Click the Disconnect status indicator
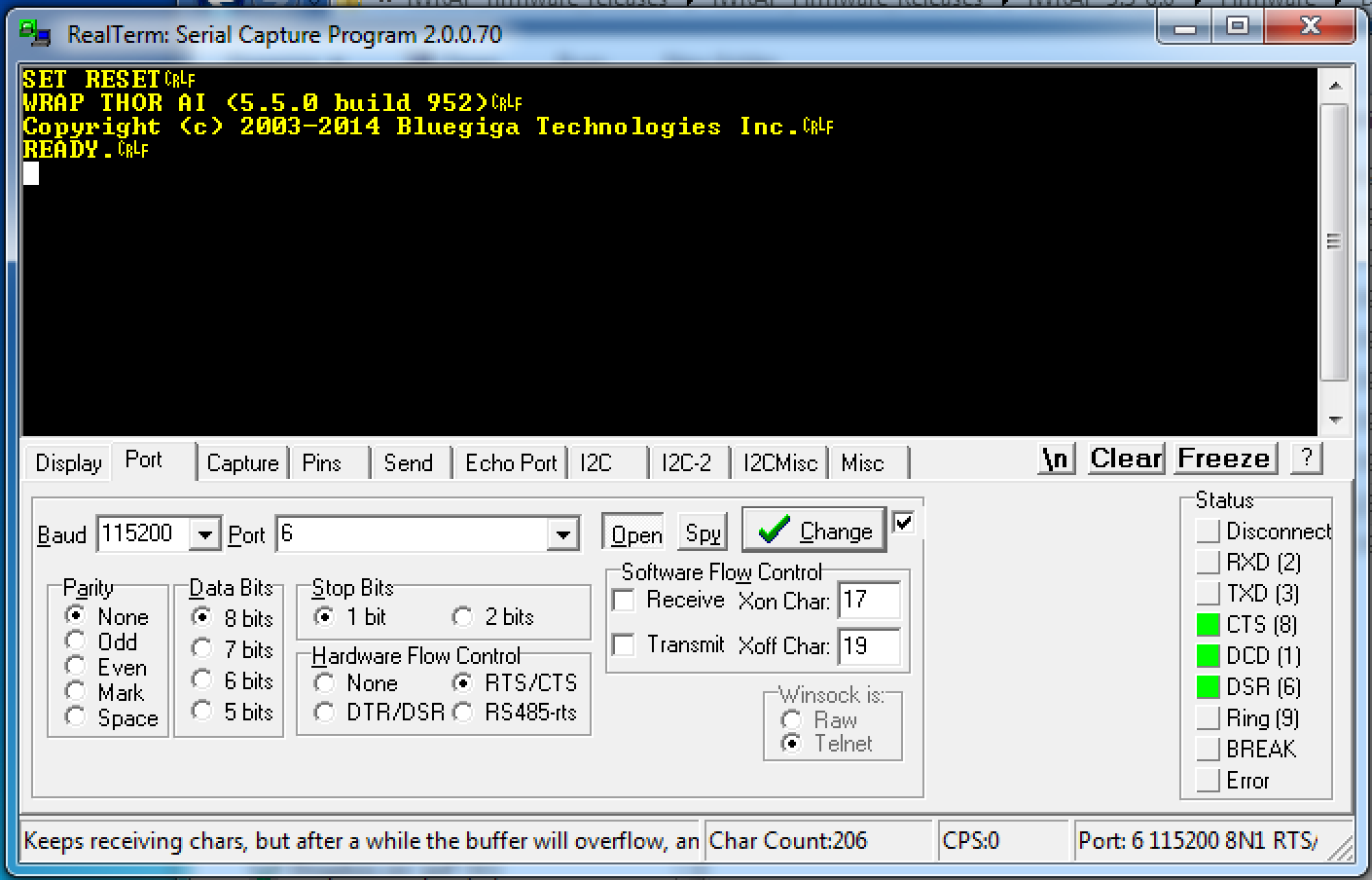This screenshot has width=1372, height=880. point(1208,531)
